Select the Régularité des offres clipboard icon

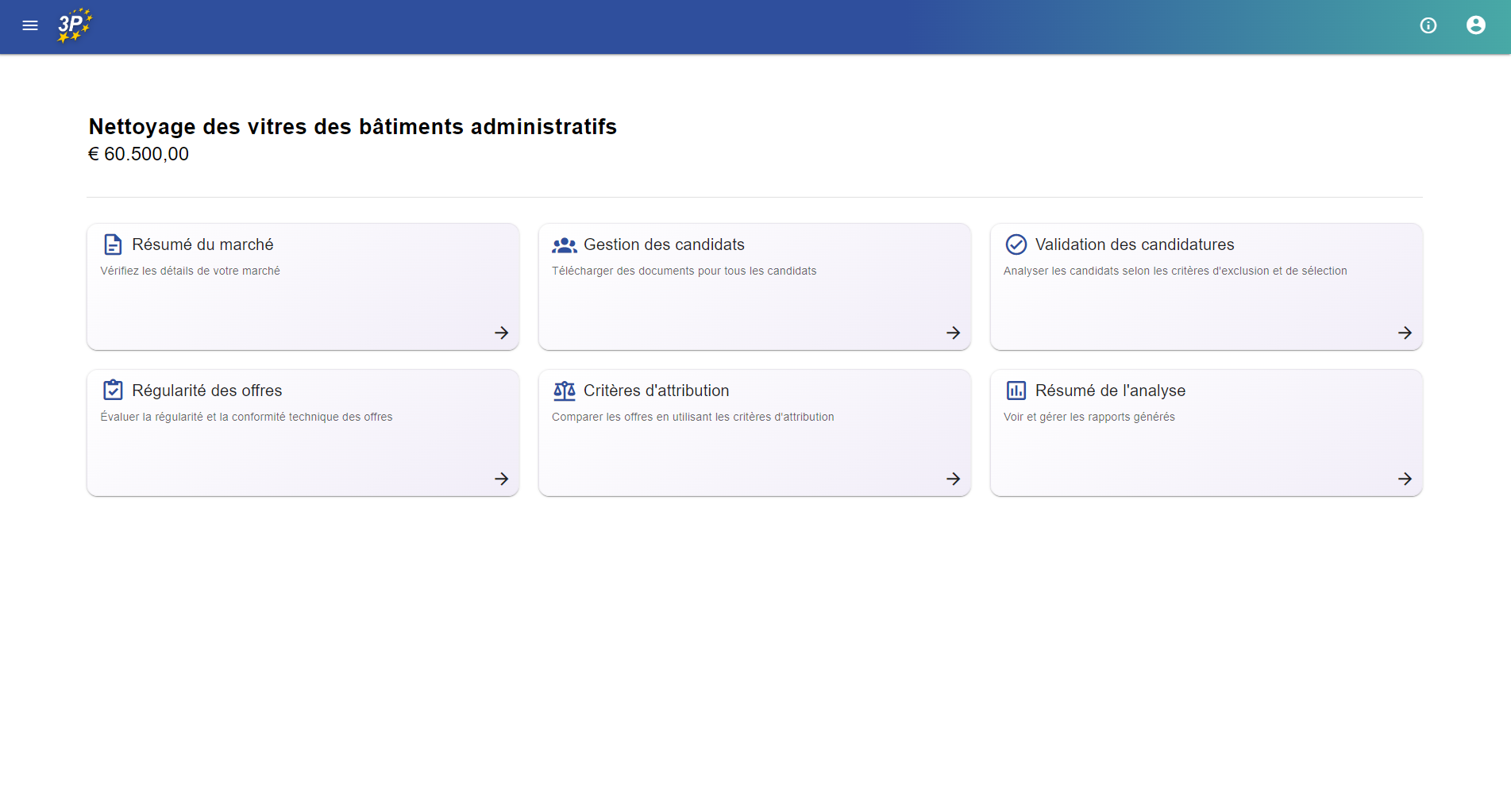[113, 390]
